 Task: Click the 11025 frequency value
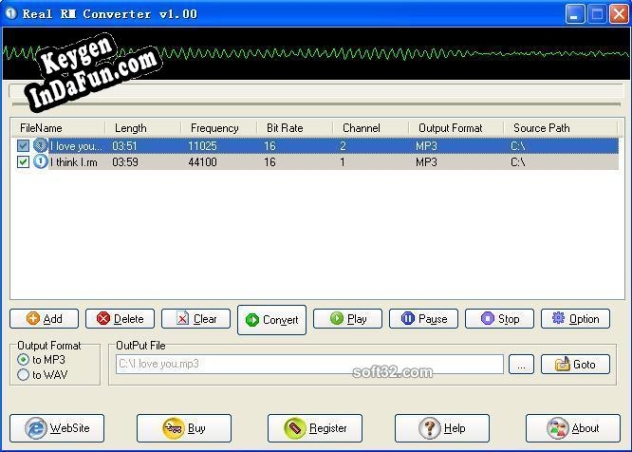pos(202,146)
